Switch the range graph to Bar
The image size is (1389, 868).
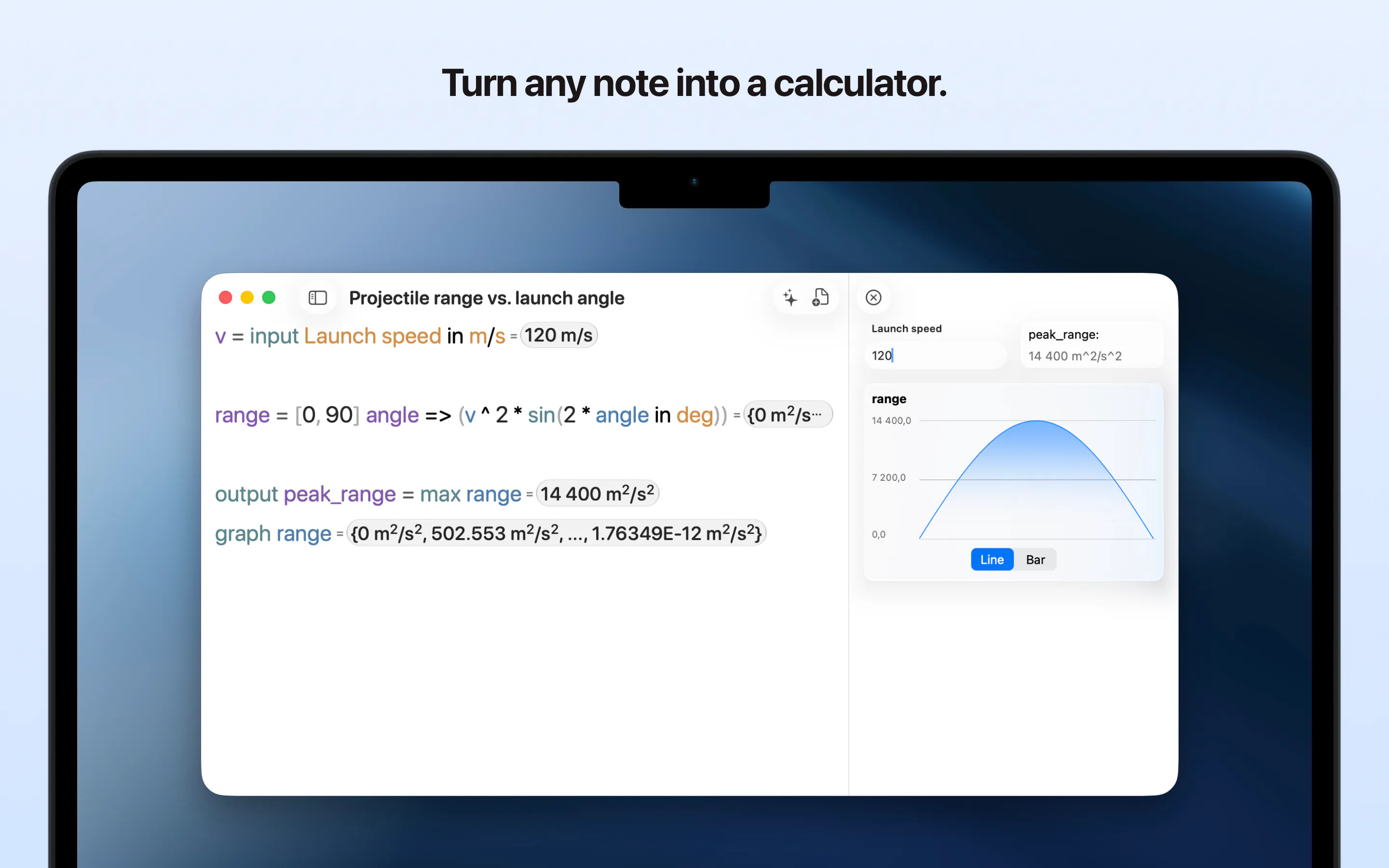[x=1035, y=559]
